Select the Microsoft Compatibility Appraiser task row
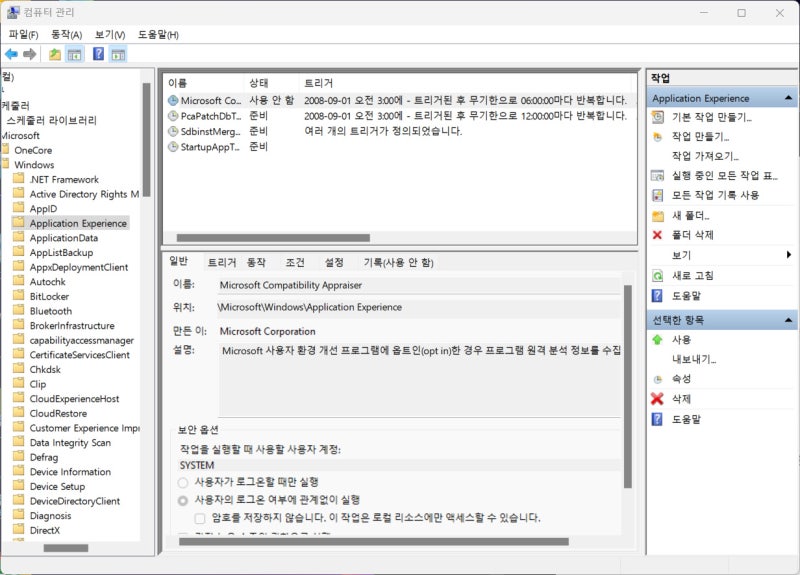This screenshot has height=575, width=800. pos(401,101)
